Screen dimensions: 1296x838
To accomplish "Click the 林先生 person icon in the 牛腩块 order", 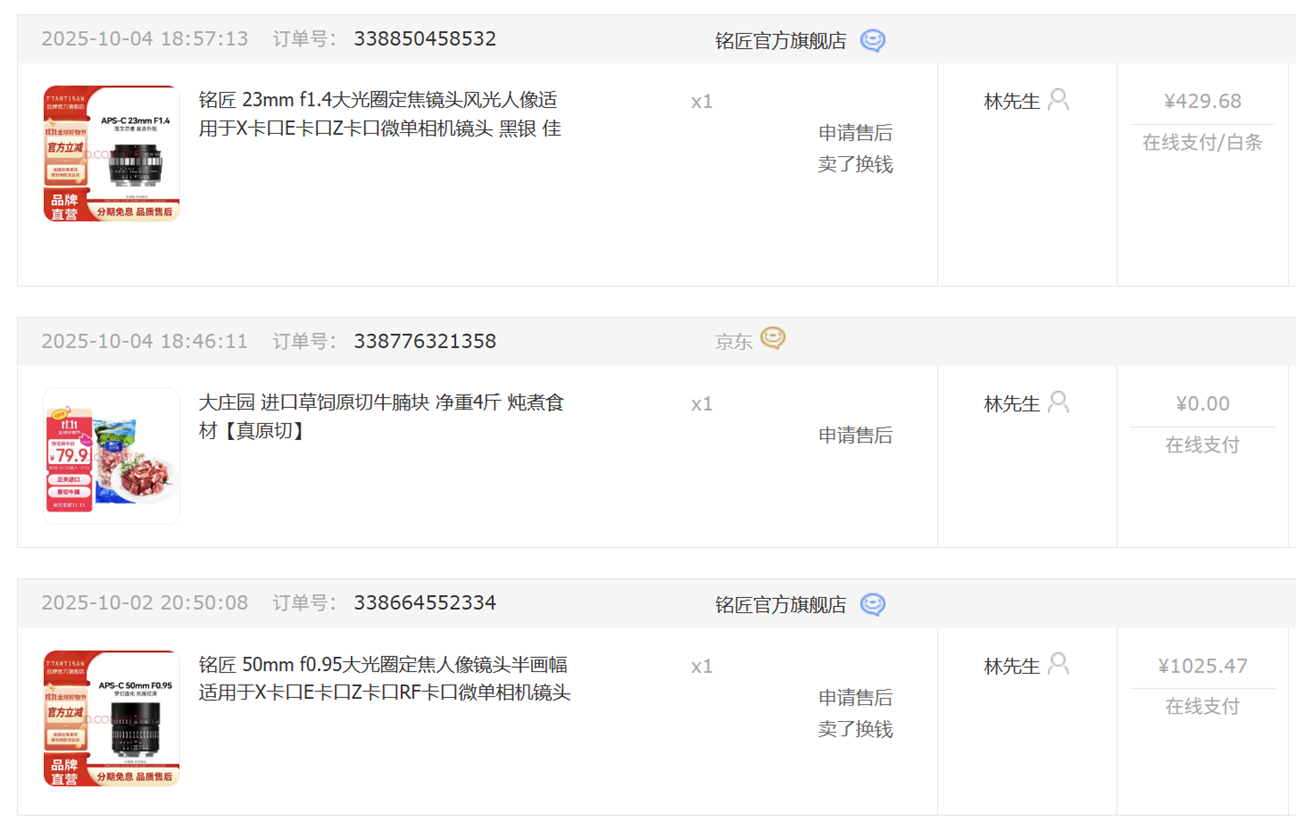I will pyautogui.click(x=1058, y=402).
